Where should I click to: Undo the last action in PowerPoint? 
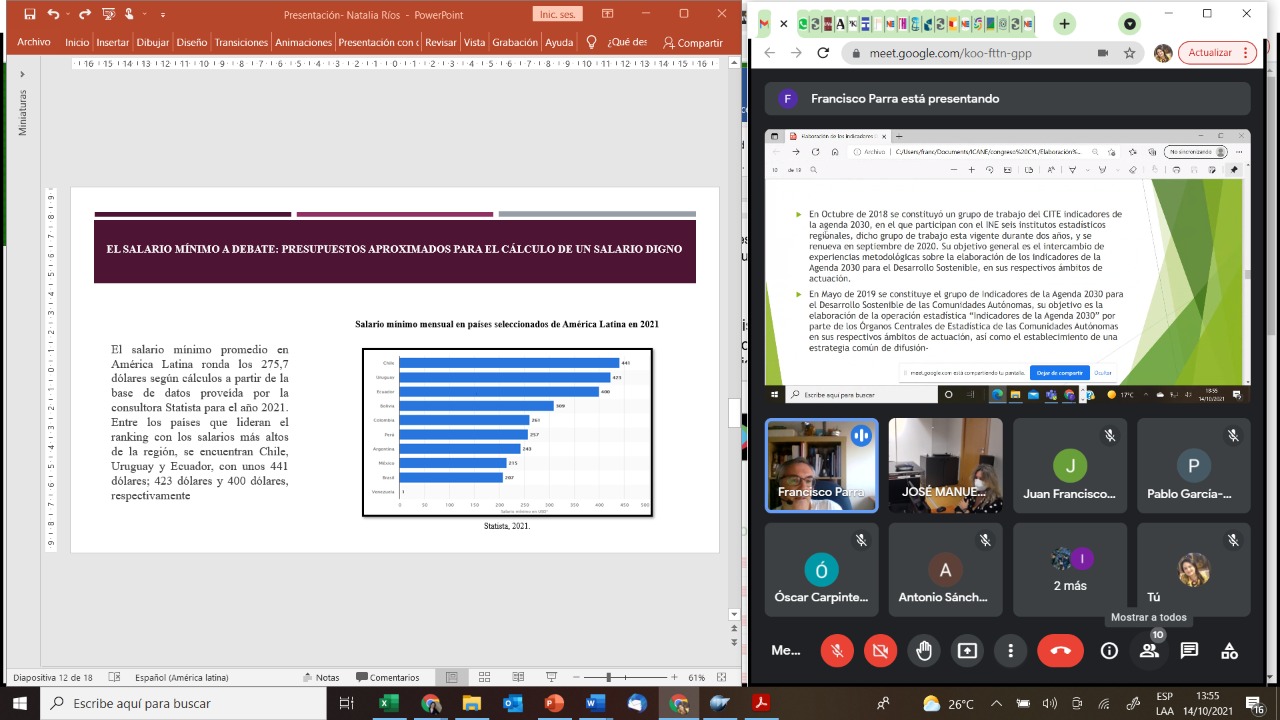(53, 14)
